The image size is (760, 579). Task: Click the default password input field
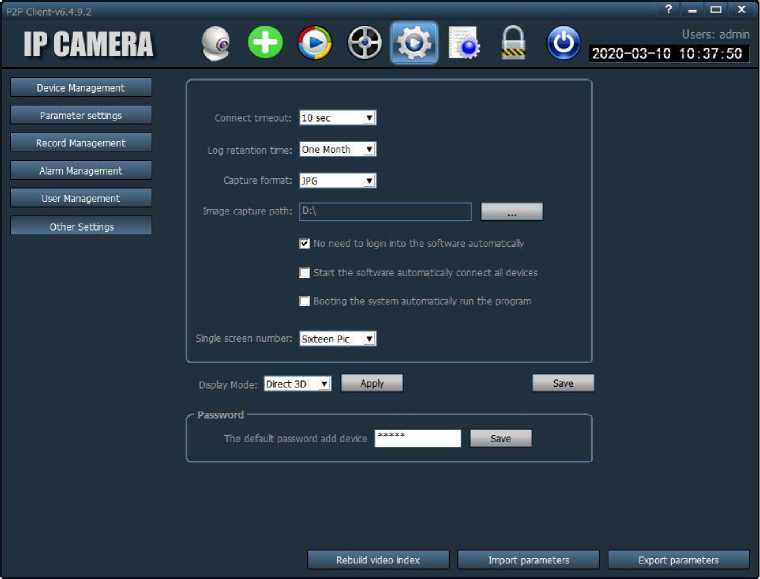tap(417, 438)
